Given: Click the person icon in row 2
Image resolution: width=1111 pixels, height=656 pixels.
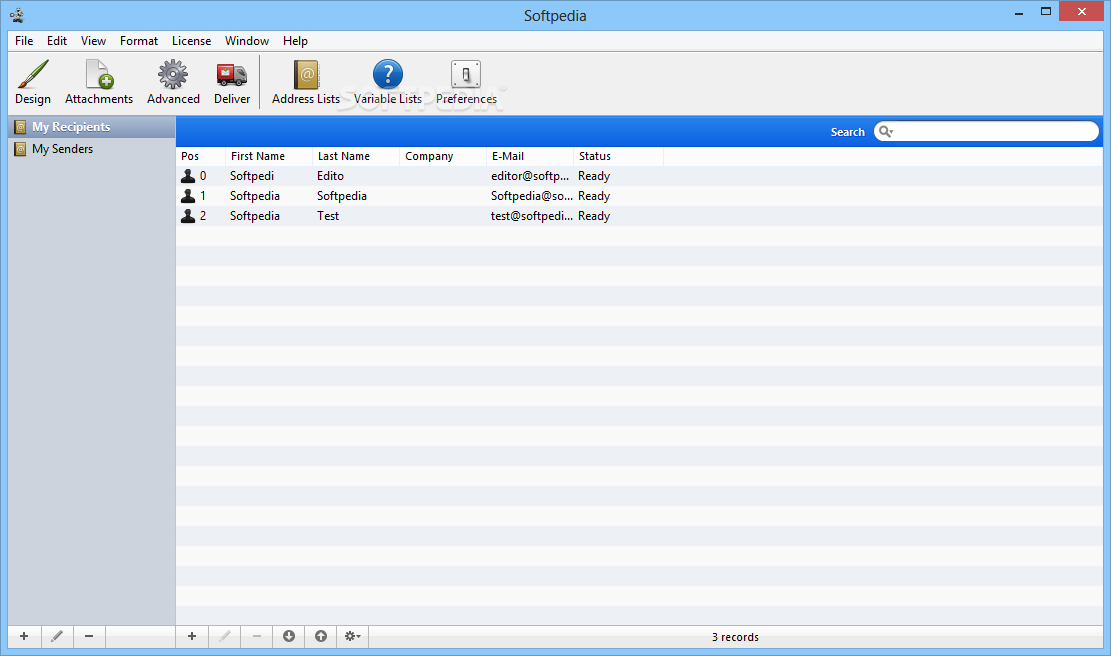Looking at the screenshot, I should [x=188, y=215].
